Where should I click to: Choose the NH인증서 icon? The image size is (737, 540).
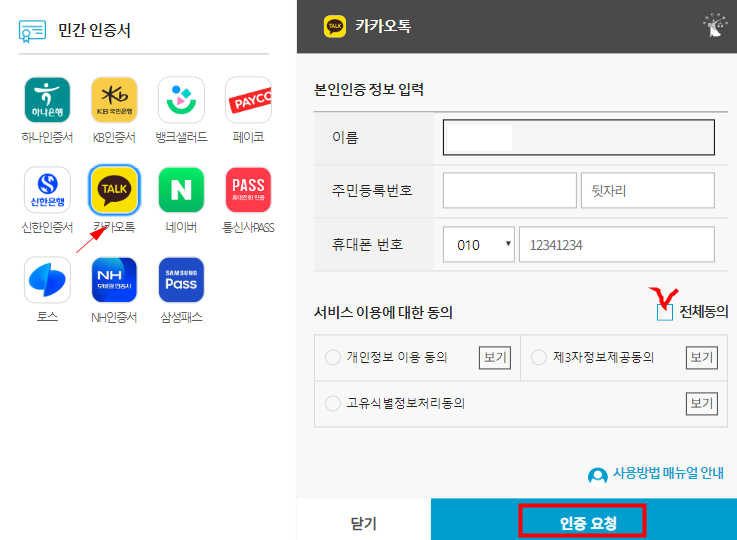114,280
